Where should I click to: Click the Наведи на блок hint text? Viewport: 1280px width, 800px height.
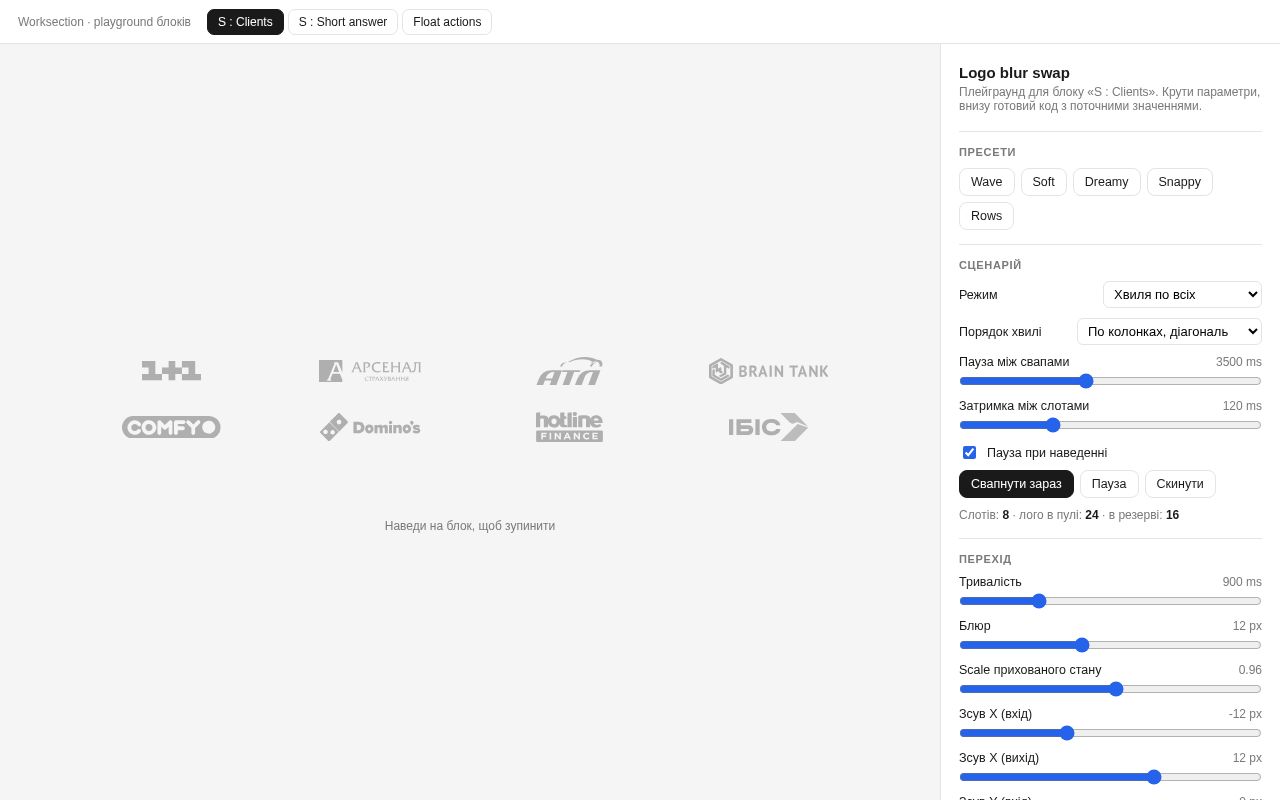pyautogui.click(x=470, y=526)
